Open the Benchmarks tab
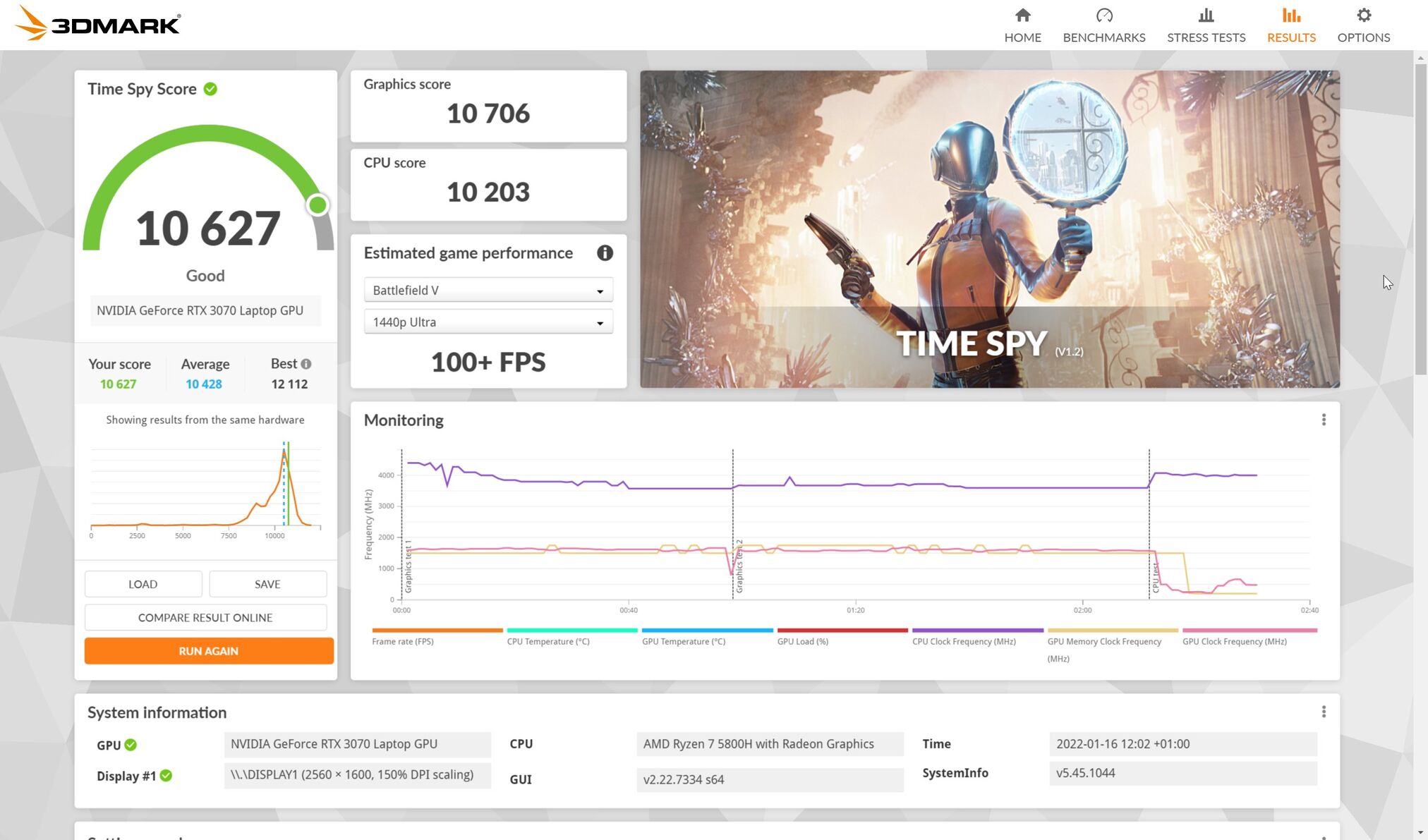 pos(1104,25)
